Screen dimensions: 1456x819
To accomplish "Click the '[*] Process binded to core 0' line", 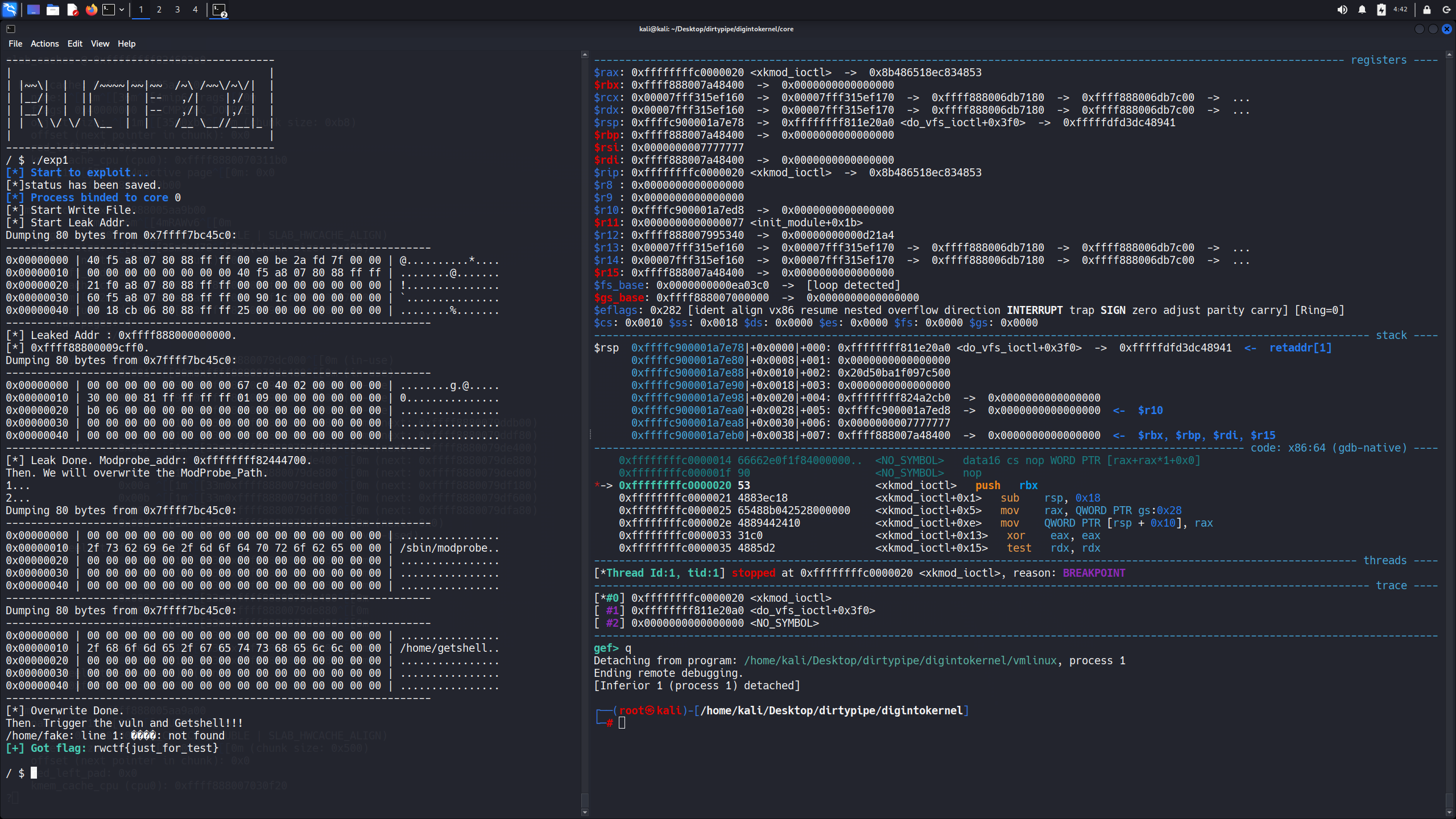I will [94, 197].
